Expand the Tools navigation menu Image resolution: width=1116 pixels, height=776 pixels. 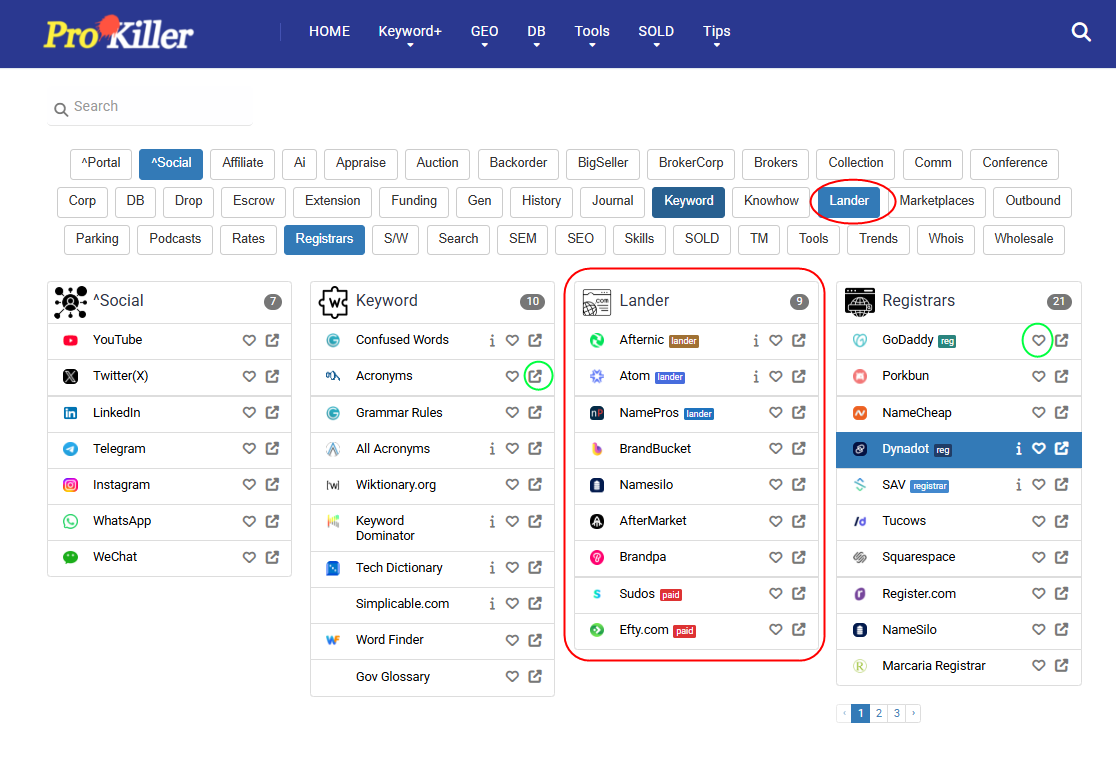591,32
